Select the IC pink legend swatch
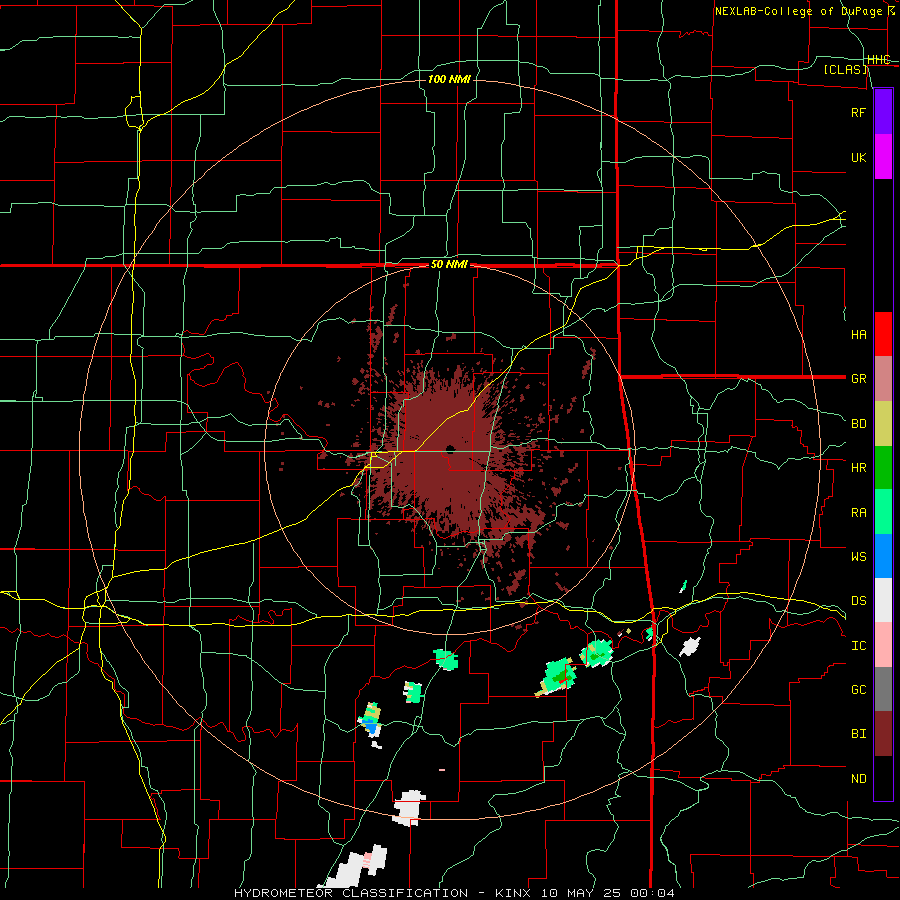Image resolution: width=900 pixels, height=900 pixels. [x=883, y=645]
